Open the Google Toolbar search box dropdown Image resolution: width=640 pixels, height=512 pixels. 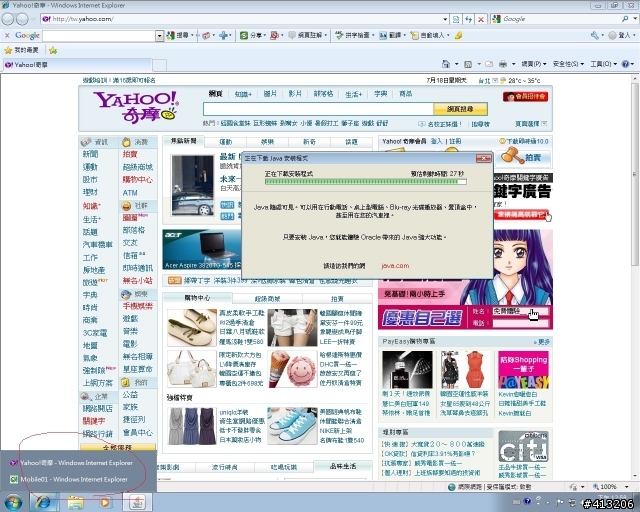pyautogui.click(x=160, y=36)
